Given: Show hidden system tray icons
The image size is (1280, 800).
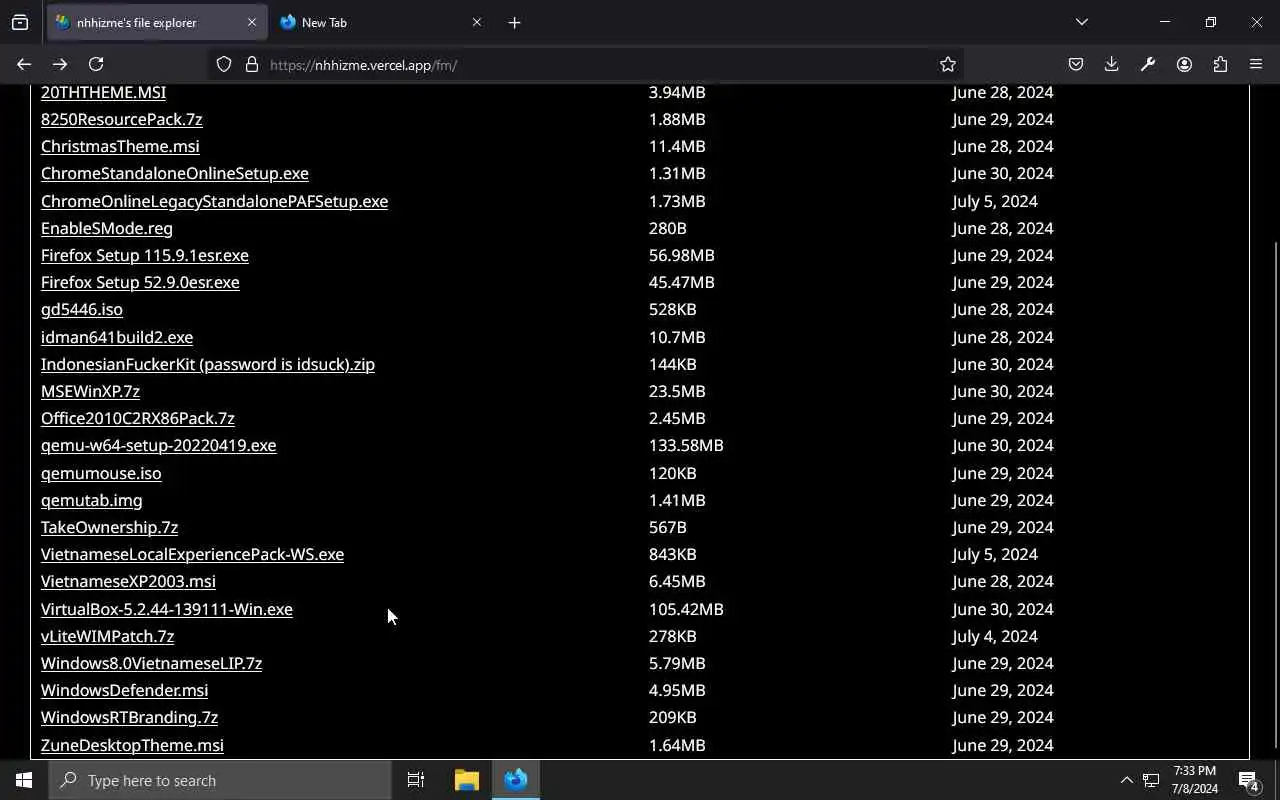Looking at the screenshot, I should click(x=1126, y=780).
